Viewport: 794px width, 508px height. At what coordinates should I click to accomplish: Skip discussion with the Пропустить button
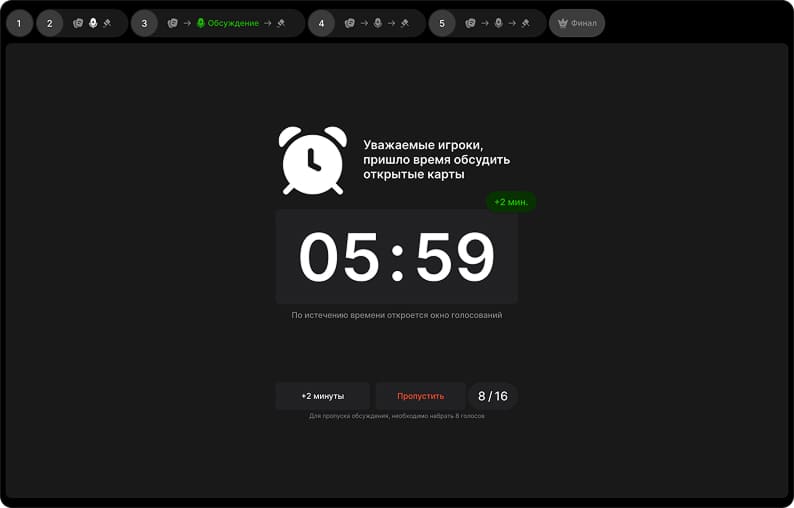pos(420,396)
